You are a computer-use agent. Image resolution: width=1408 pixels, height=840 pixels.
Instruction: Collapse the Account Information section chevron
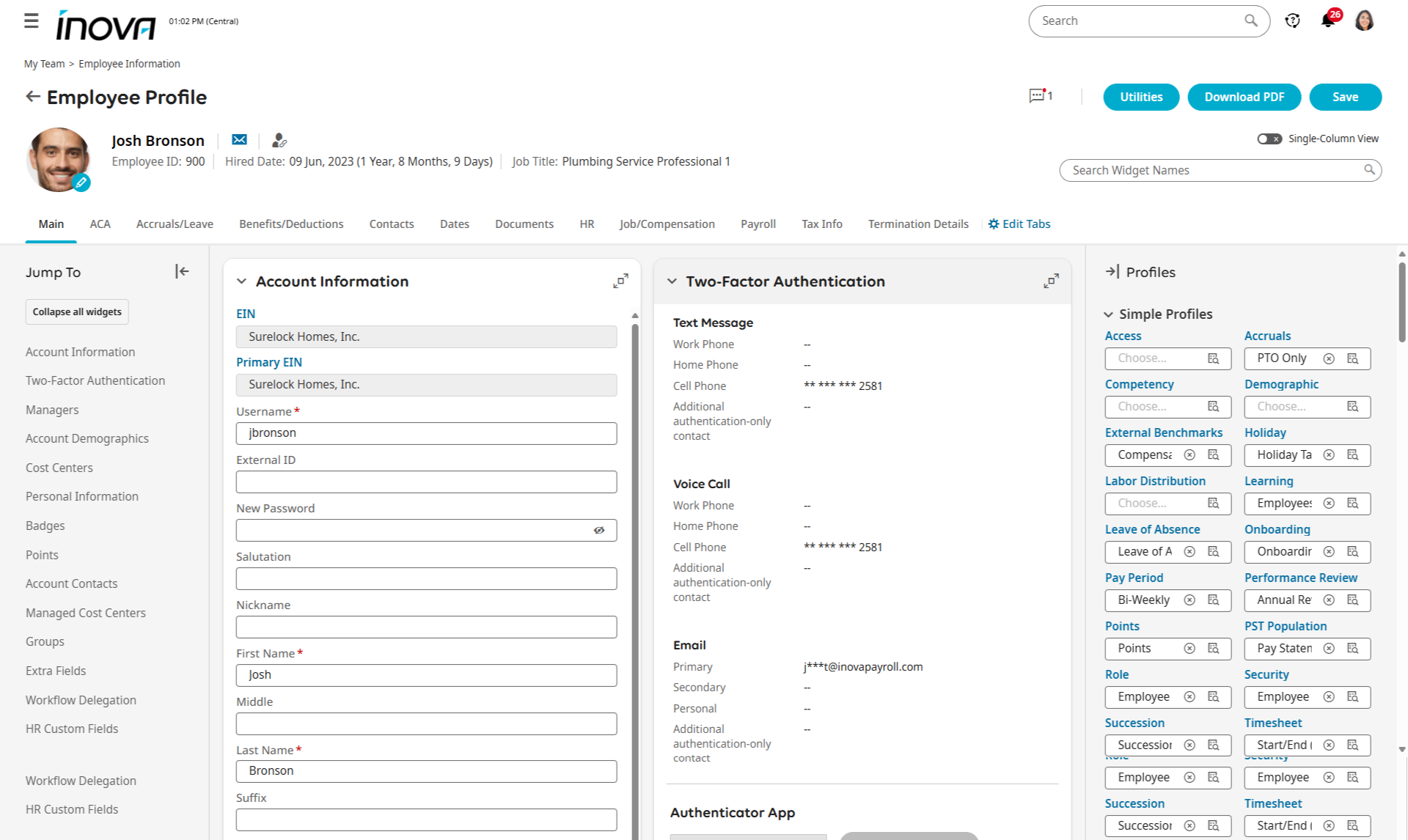pyautogui.click(x=241, y=281)
